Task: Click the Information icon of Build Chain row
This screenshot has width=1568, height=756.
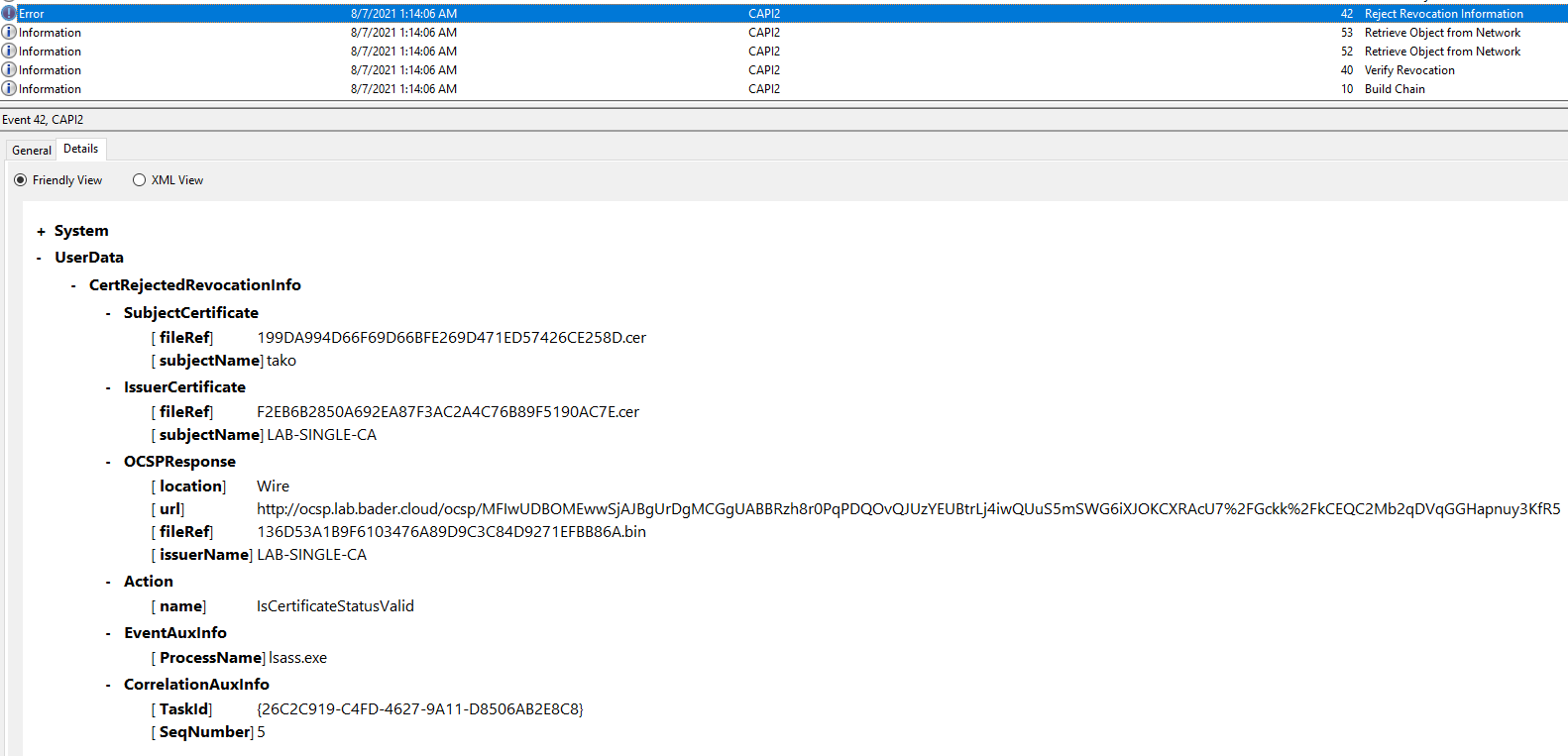Action: pos(9,89)
